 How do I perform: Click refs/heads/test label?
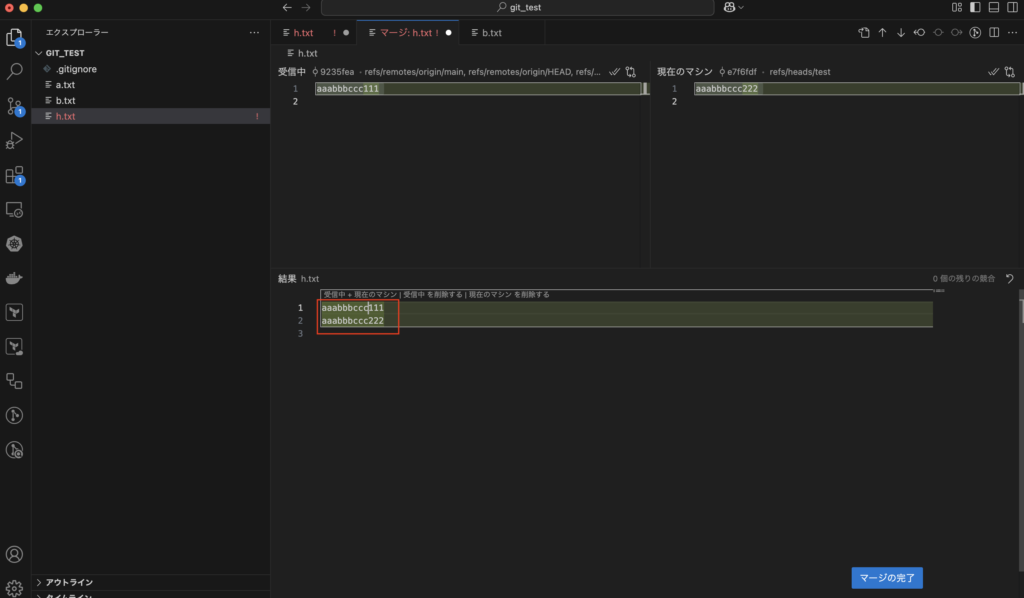(799, 72)
